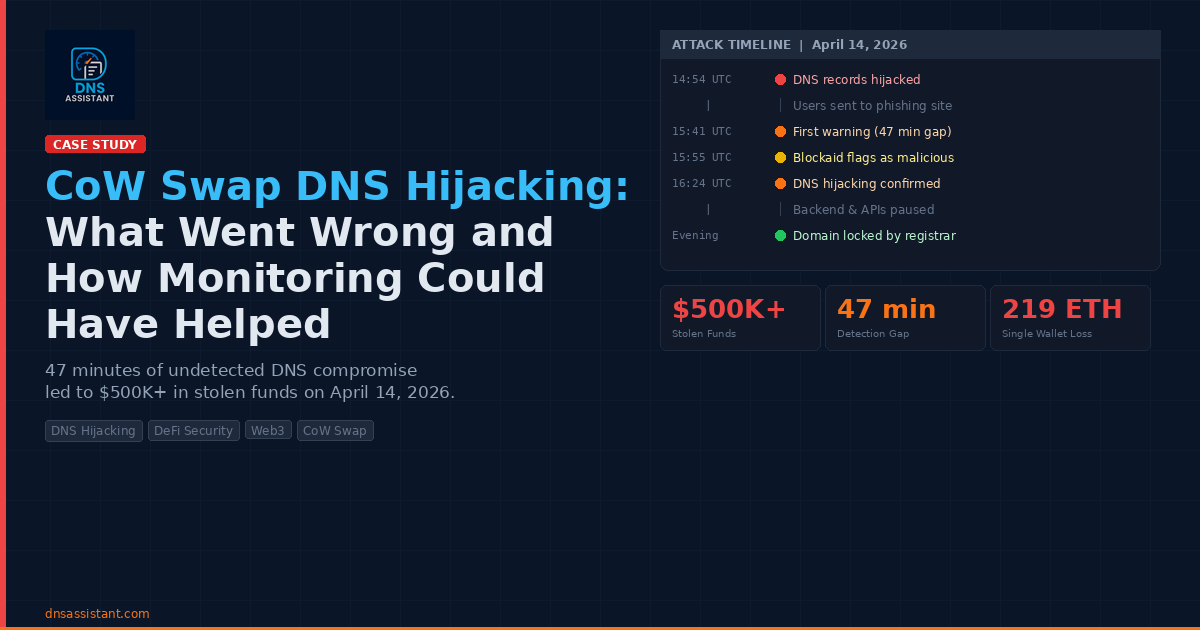The image size is (1200, 630).
Task: Click 'Blockaid flags as malicious' text
Action: point(873,158)
